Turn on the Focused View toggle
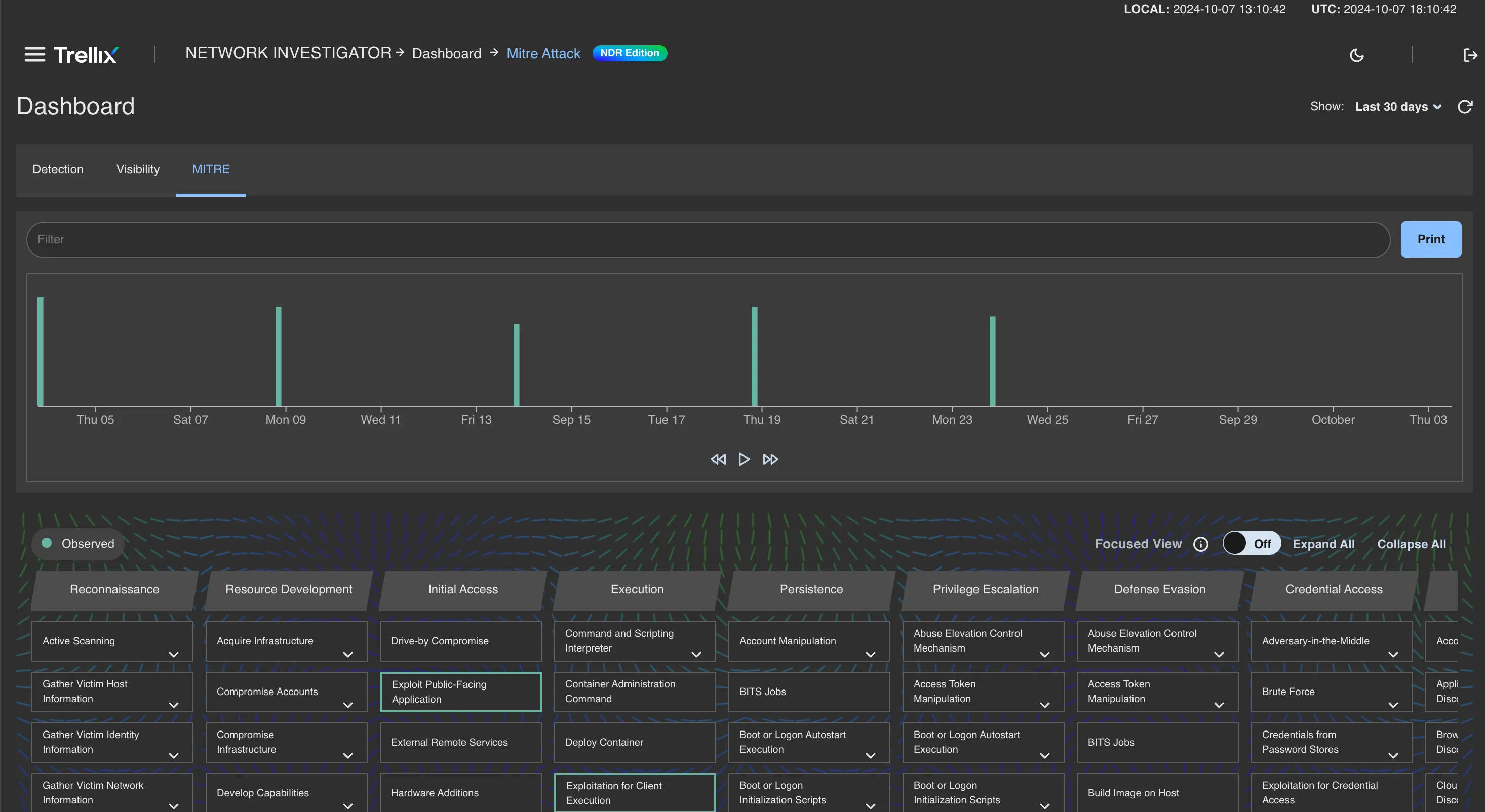 pos(1251,543)
